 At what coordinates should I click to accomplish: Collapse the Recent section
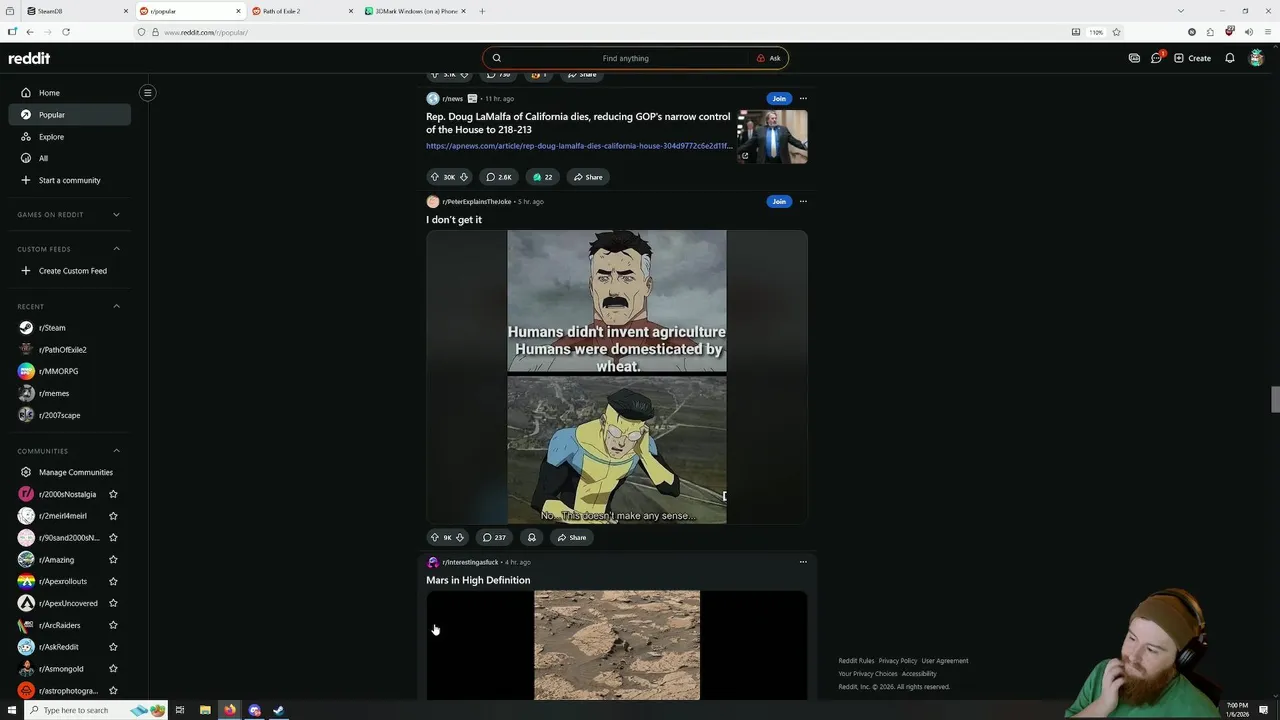pos(116,306)
